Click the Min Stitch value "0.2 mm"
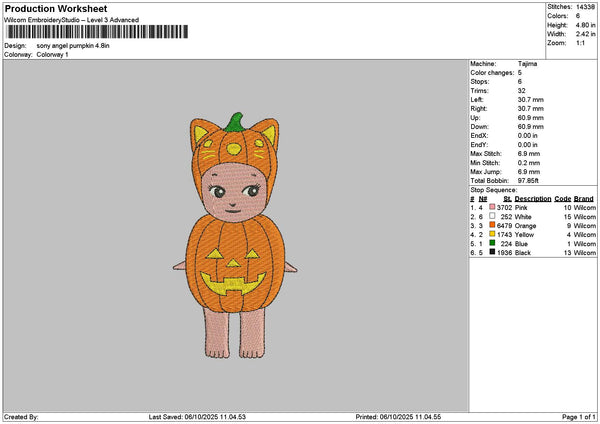Screen dimensions: 600x424 pos(529,163)
